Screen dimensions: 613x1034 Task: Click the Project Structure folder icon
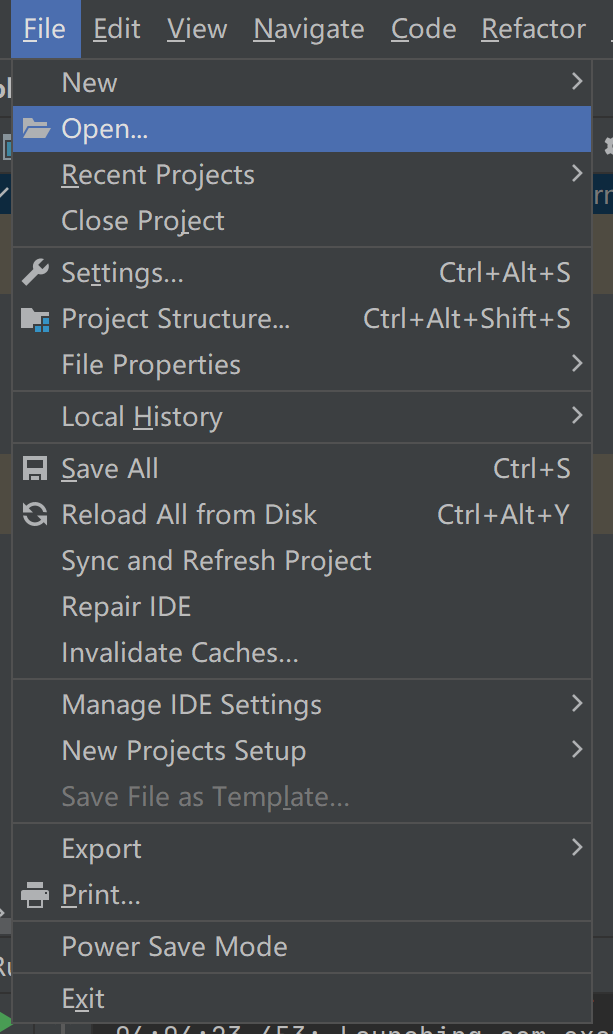[x=36, y=319]
